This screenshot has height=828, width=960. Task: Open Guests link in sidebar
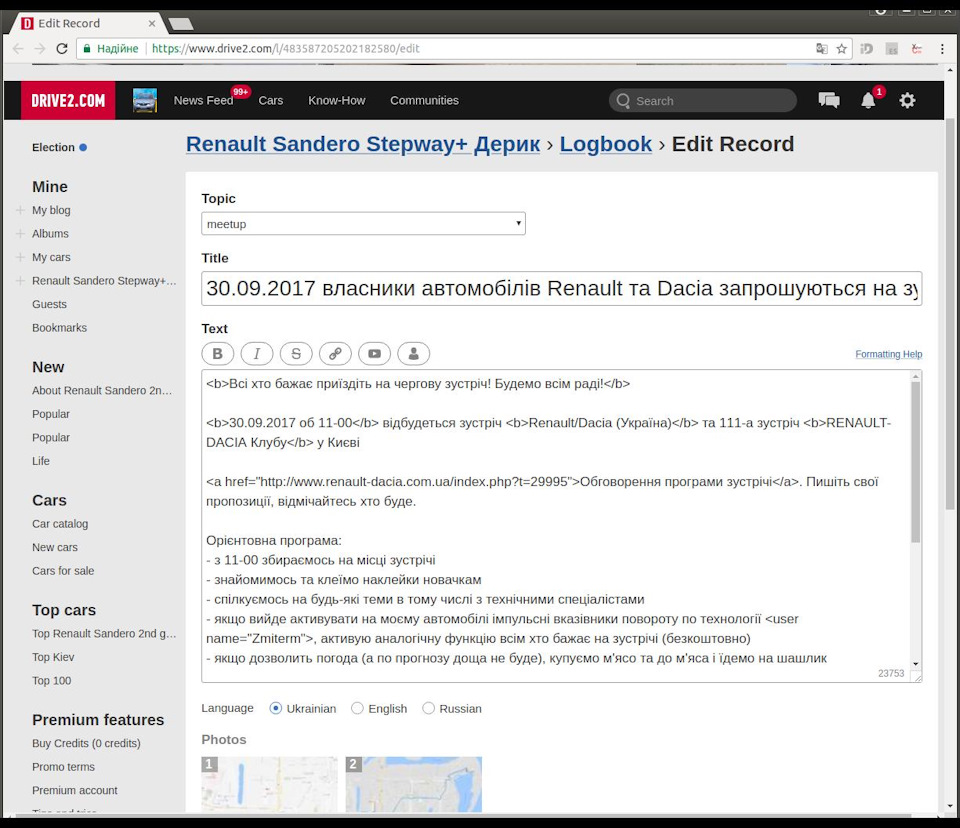click(49, 304)
